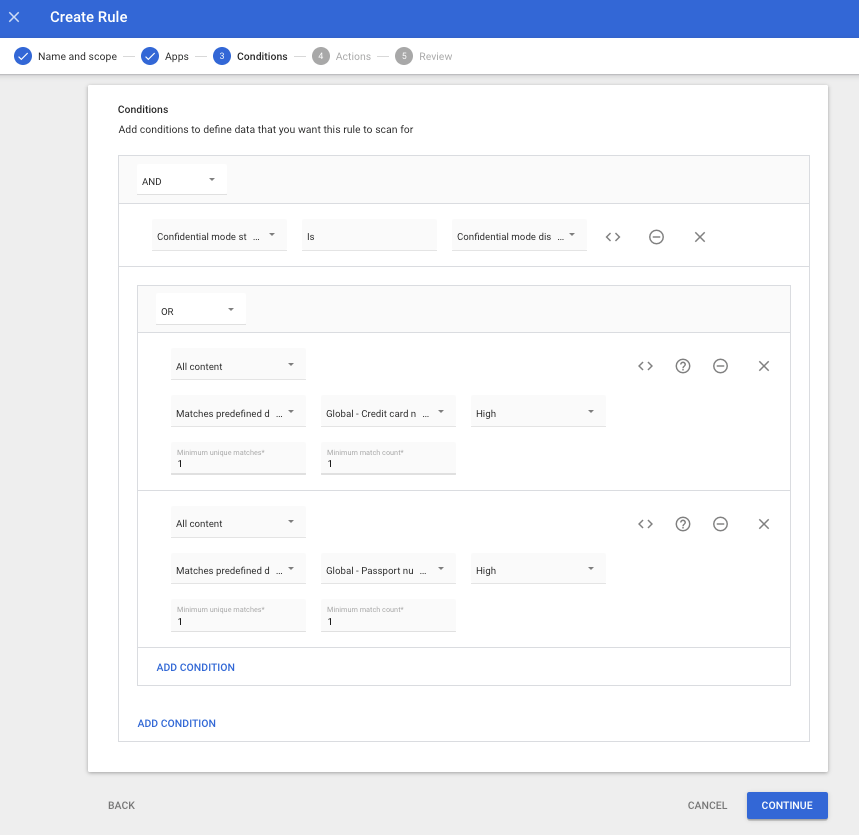This screenshot has width=859, height=835.
Task: Close the Create Rule dialog
Action: 14,17
